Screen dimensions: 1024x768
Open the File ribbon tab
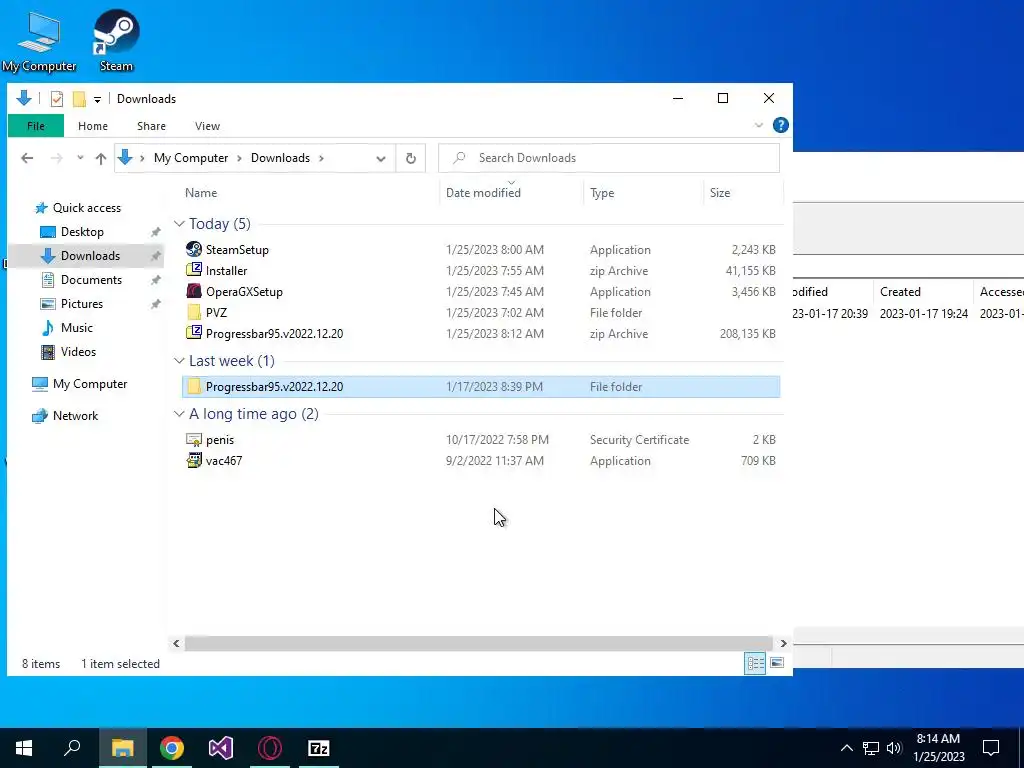(x=36, y=126)
